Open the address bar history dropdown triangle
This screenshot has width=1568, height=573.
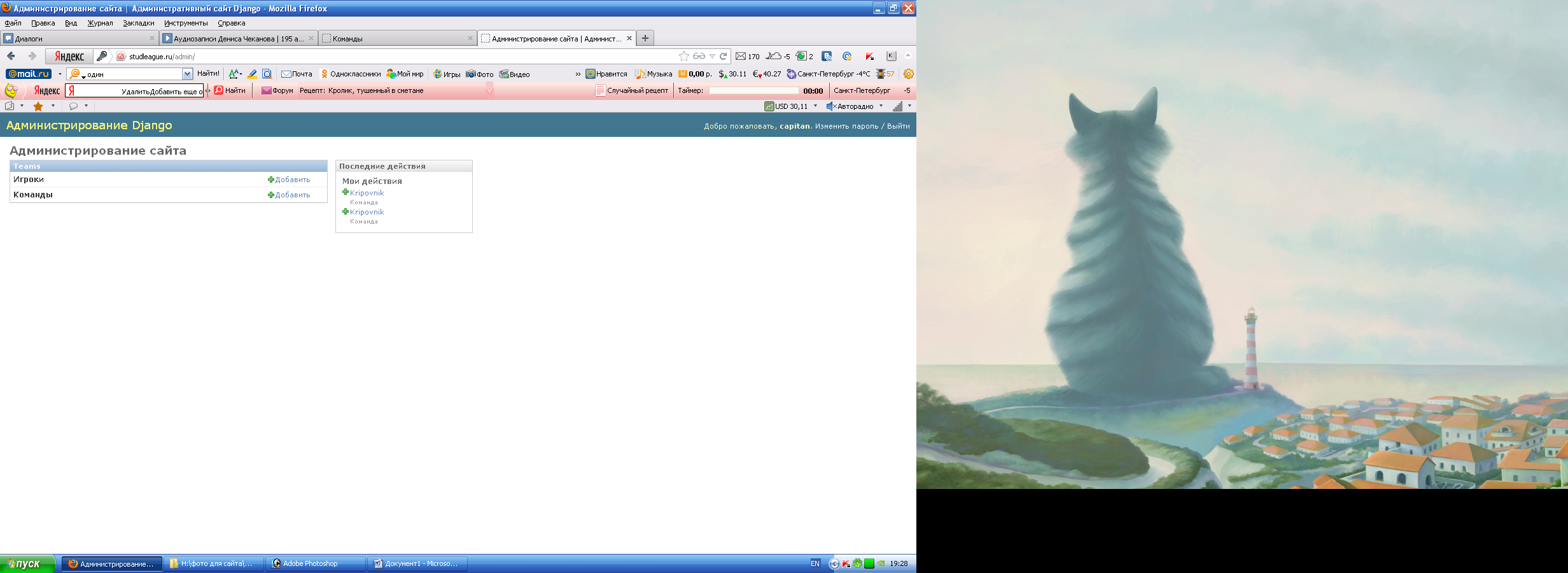[x=712, y=56]
